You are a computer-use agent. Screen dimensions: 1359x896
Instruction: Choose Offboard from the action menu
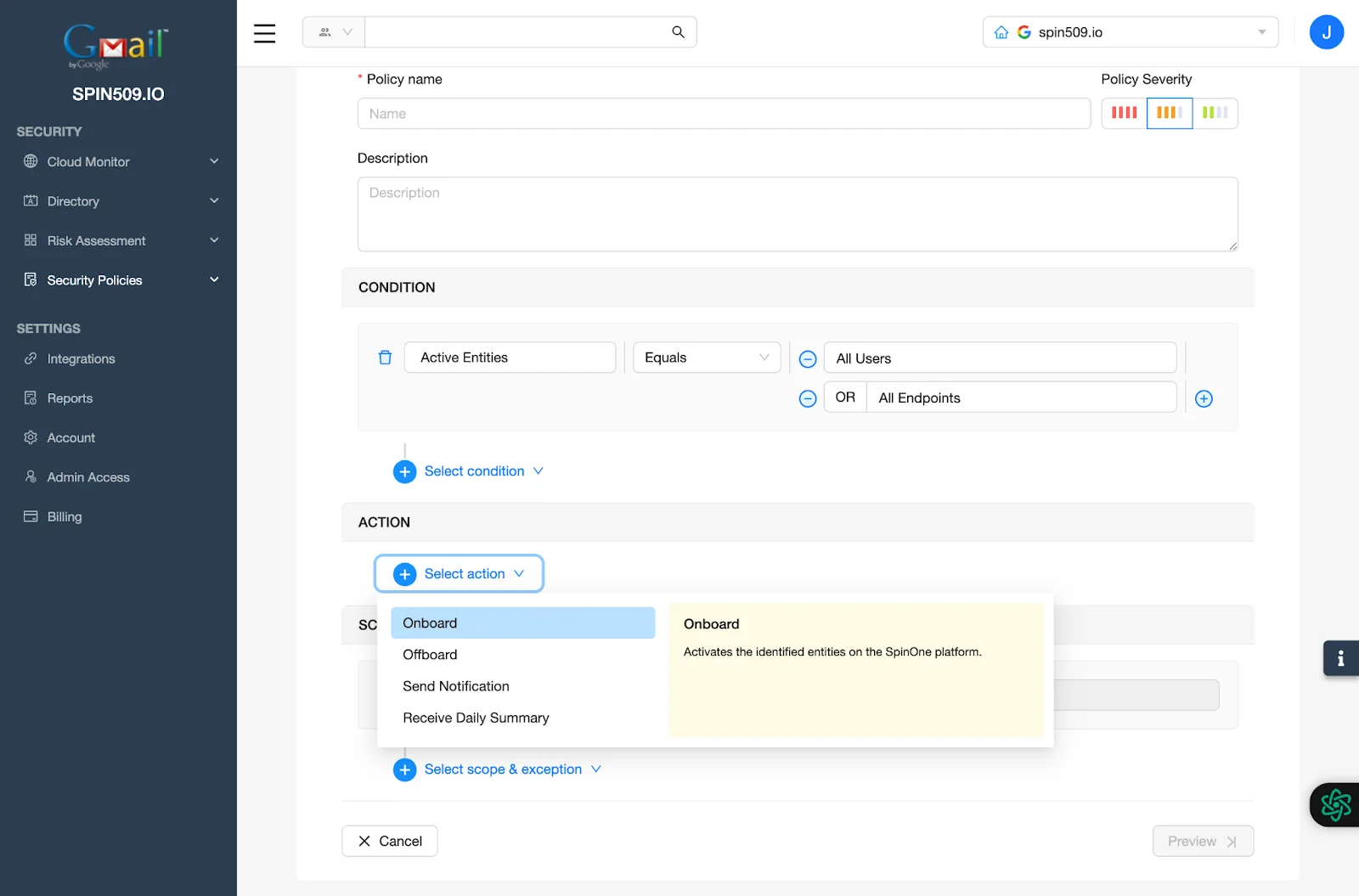coord(430,654)
